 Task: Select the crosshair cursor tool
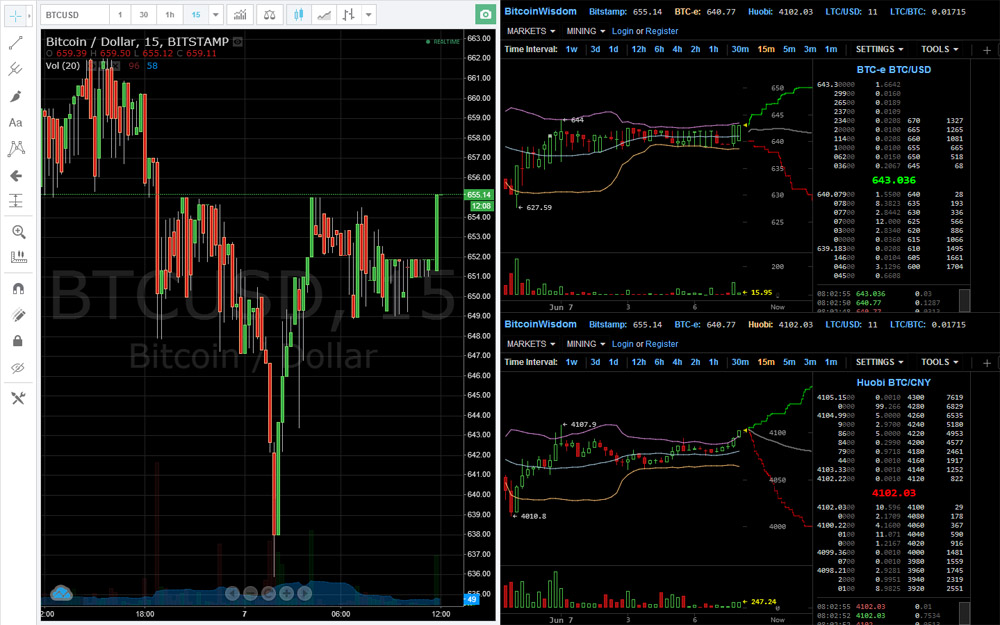click(15, 15)
